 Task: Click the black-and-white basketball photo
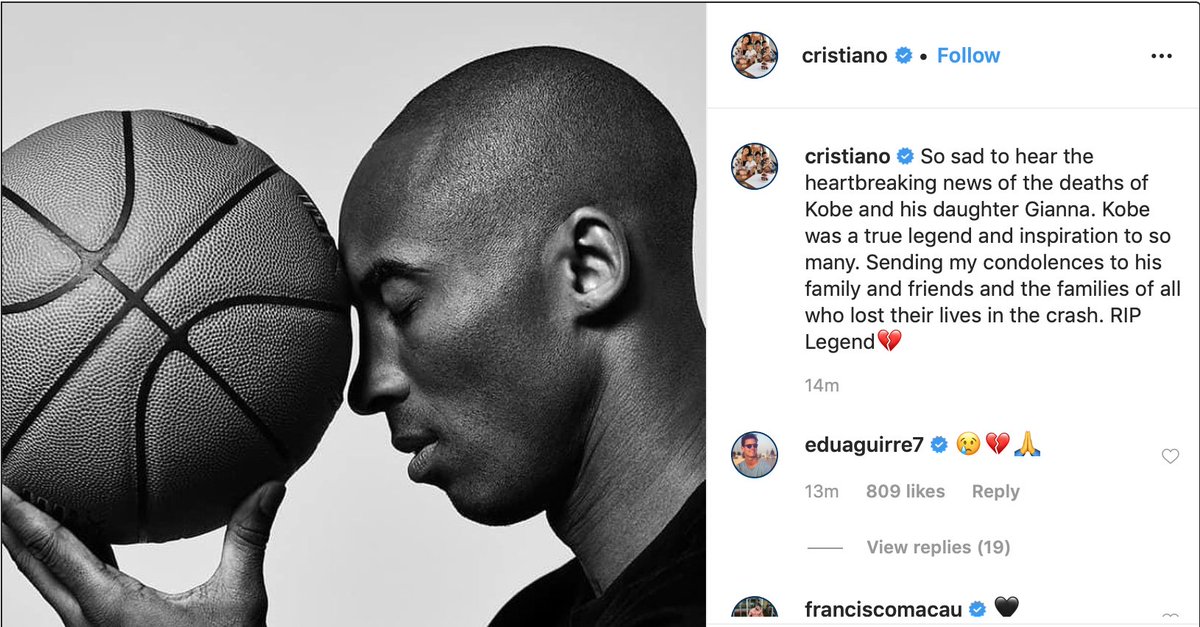tap(353, 314)
